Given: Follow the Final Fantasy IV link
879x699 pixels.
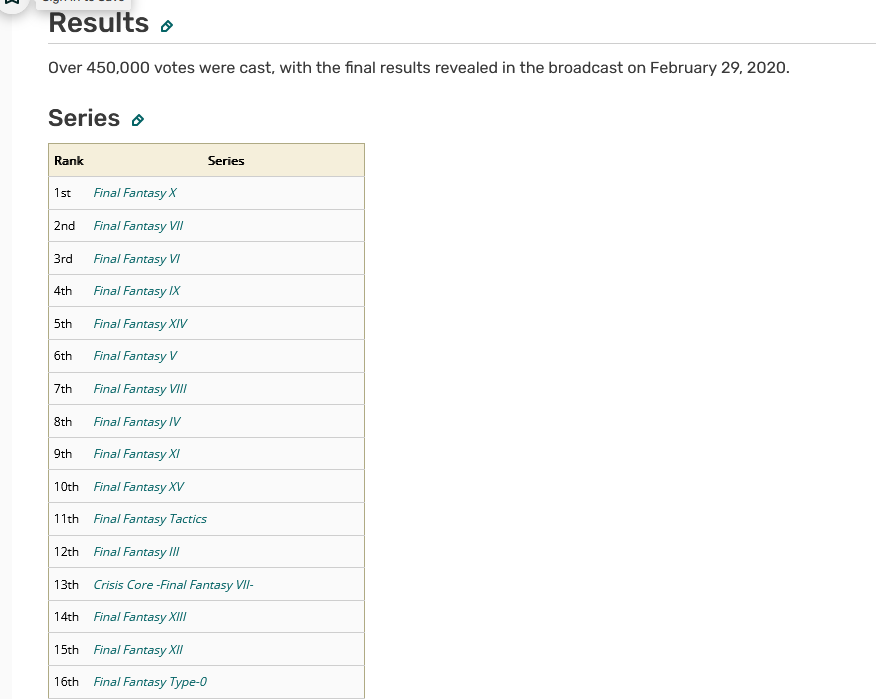Looking at the screenshot, I should point(137,422).
